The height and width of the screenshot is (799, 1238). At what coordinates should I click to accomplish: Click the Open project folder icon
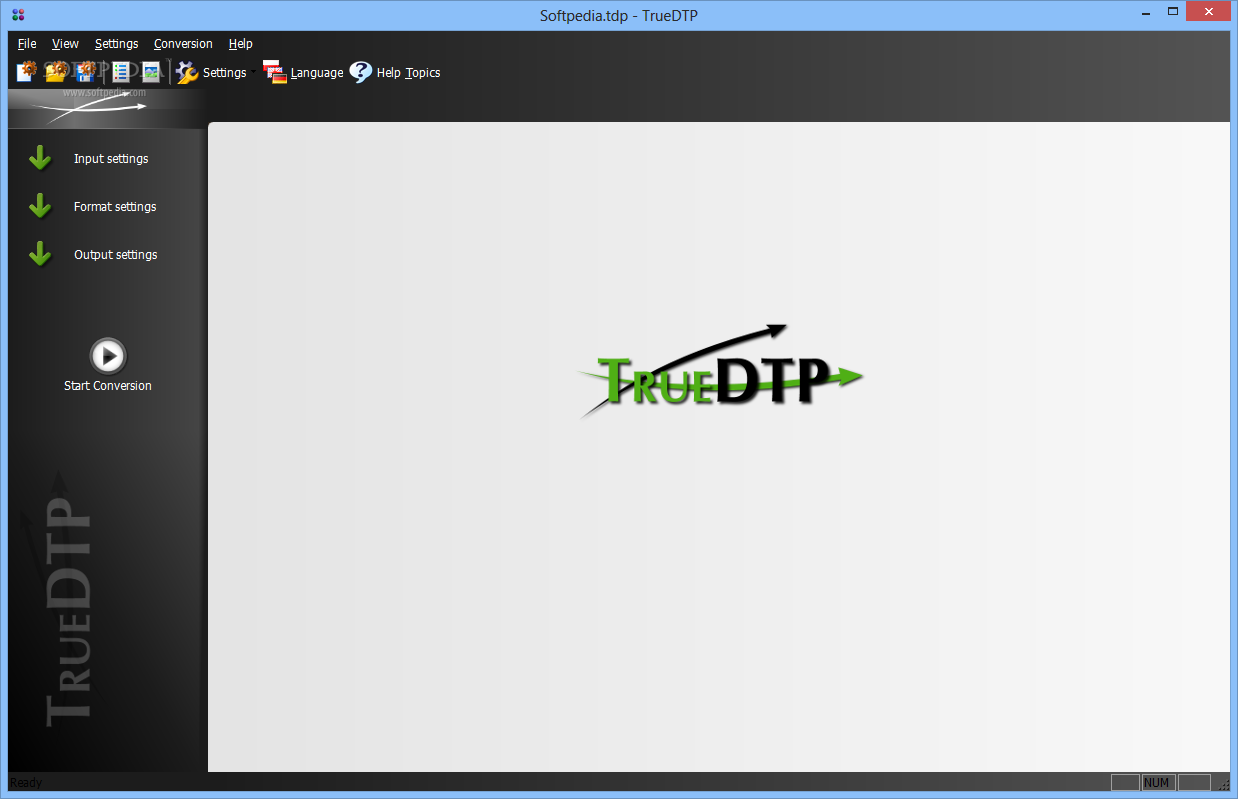tap(56, 72)
